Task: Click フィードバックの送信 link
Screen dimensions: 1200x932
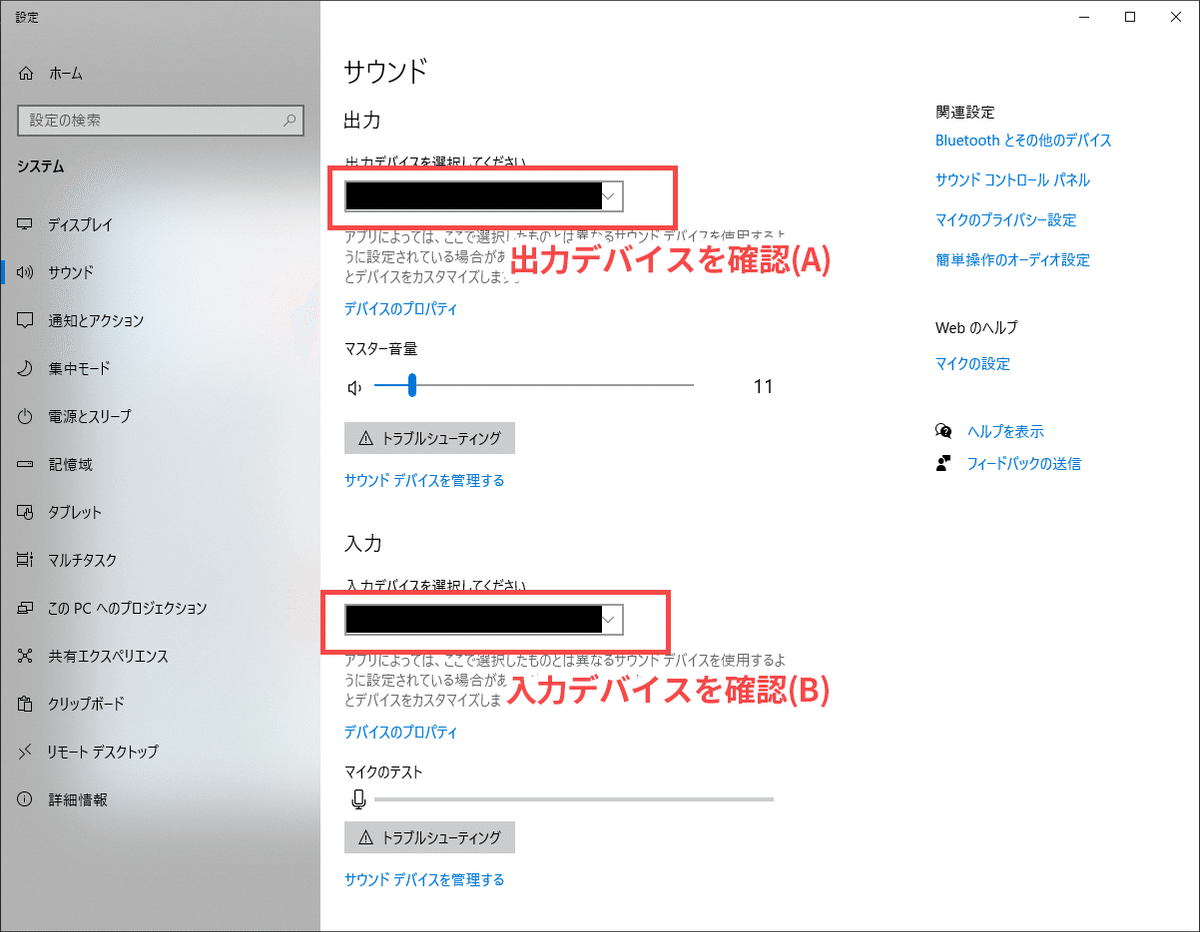Action: tap(1023, 464)
